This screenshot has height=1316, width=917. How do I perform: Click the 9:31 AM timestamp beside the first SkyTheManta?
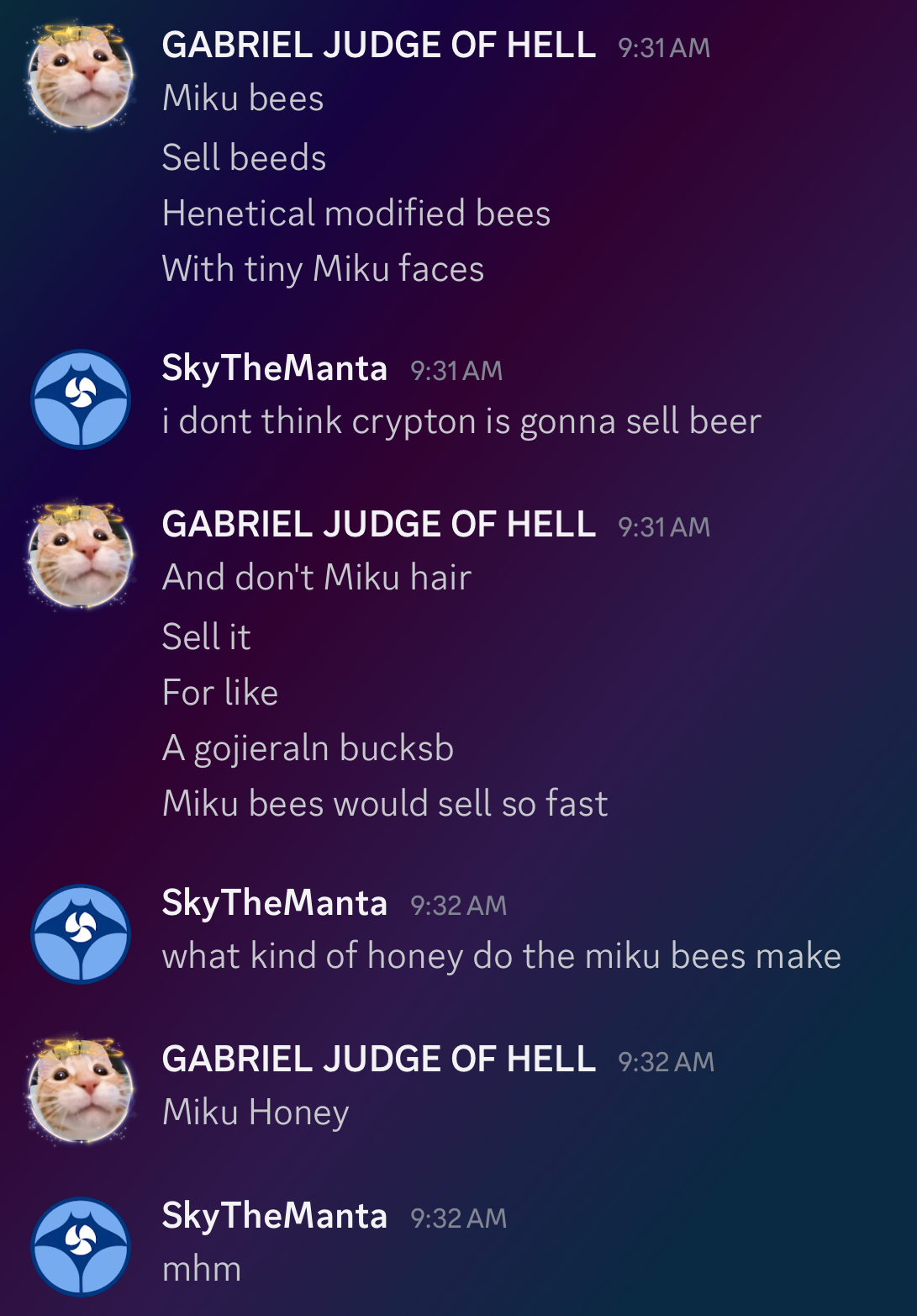coord(456,371)
